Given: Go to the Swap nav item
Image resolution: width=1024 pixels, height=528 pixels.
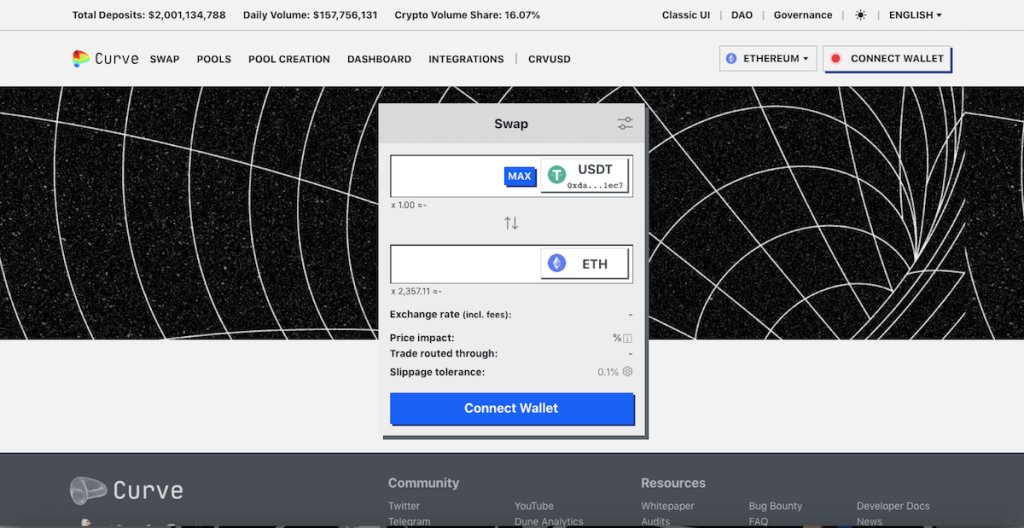Looking at the screenshot, I should tap(165, 59).
